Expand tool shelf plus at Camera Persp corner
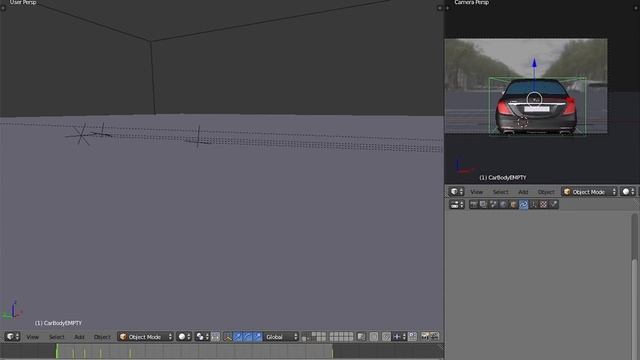The height and width of the screenshot is (360, 640). pos(447,8)
